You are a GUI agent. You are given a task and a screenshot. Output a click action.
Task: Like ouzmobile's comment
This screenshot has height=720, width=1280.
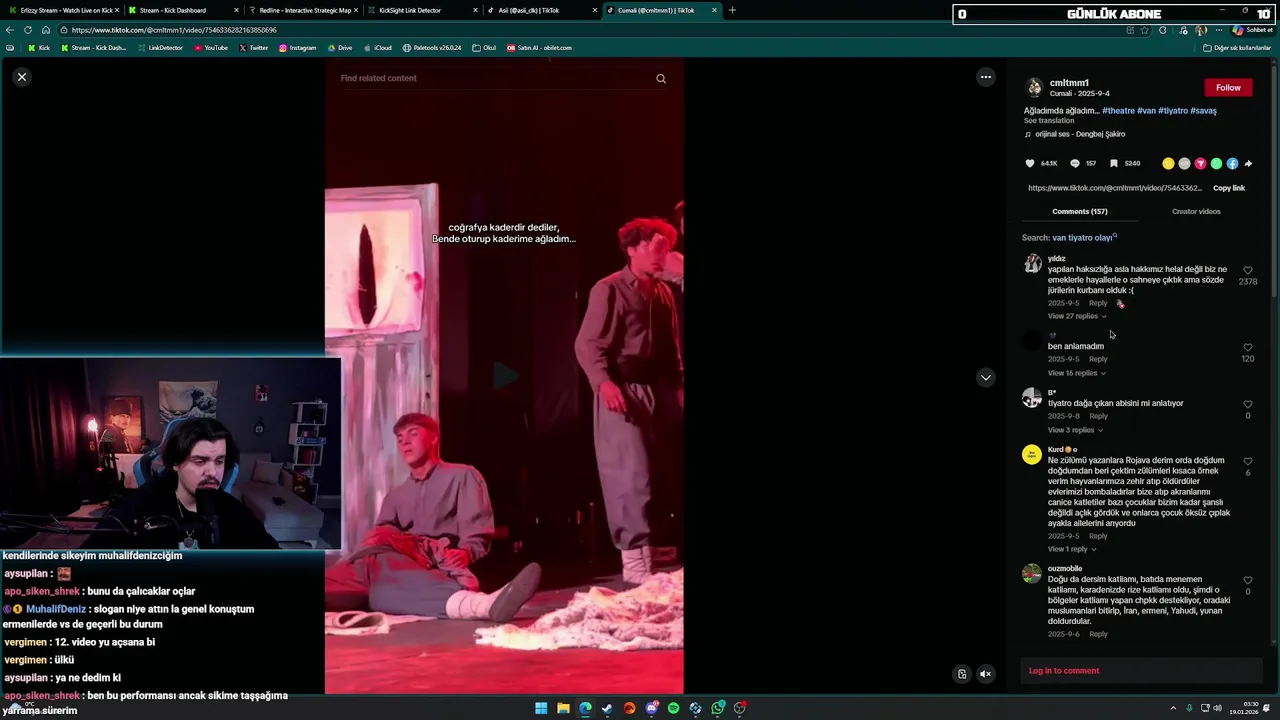pyautogui.click(x=1247, y=580)
